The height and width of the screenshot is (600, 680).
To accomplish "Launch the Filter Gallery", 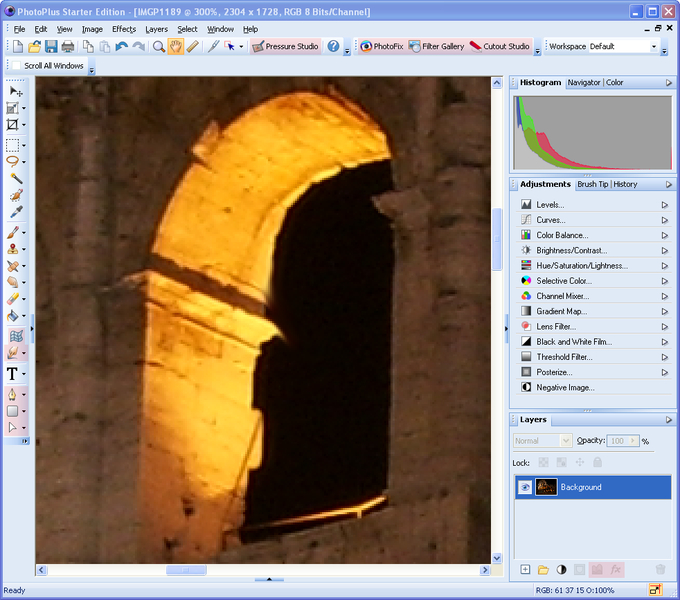I will (x=436, y=47).
